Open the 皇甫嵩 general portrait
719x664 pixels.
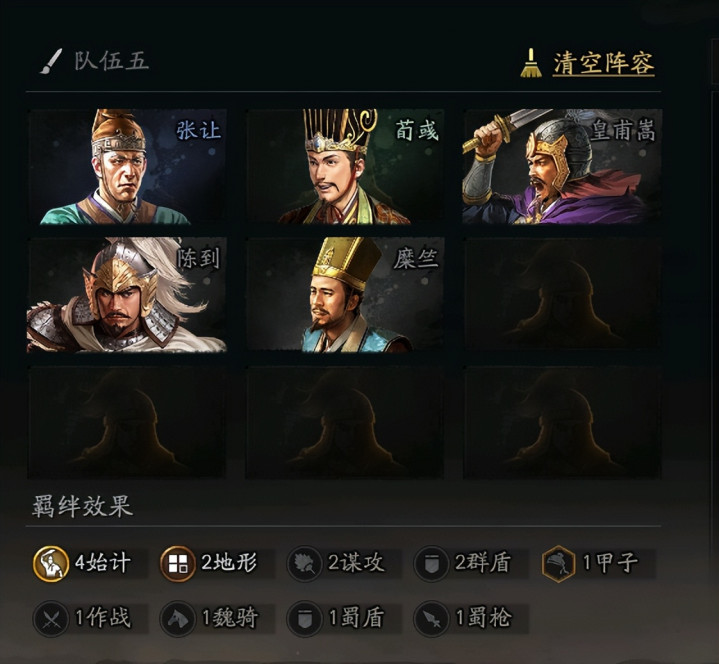click(x=562, y=166)
